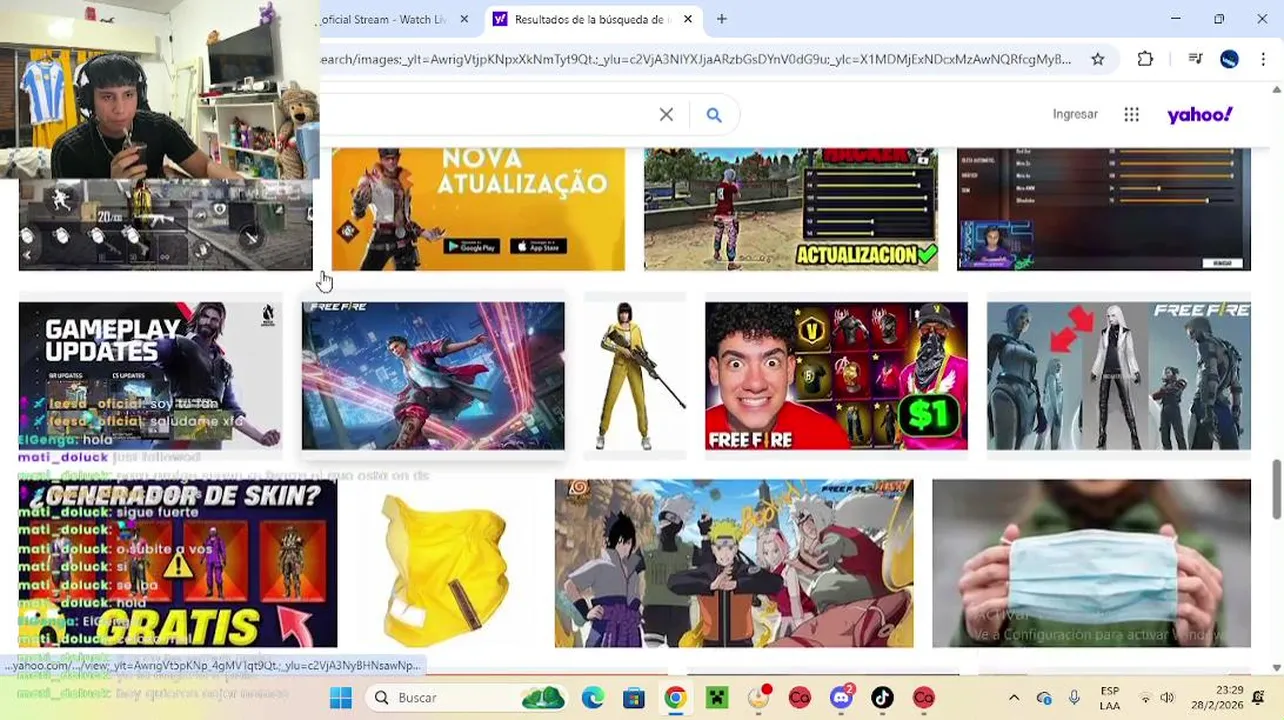Screen dimensions: 1284x720
Task: Open the clock showing 23:29
Action: click(x=1217, y=698)
